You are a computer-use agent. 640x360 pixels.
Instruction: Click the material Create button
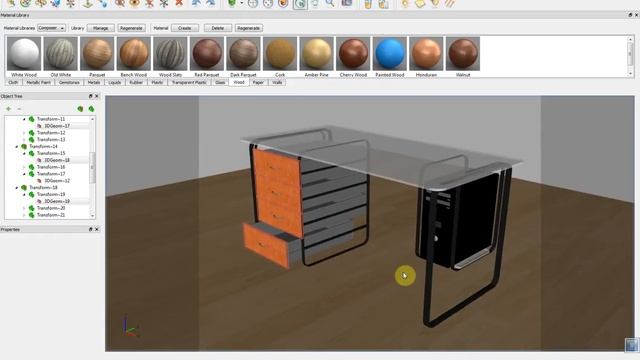pyautogui.click(x=184, y=28)
